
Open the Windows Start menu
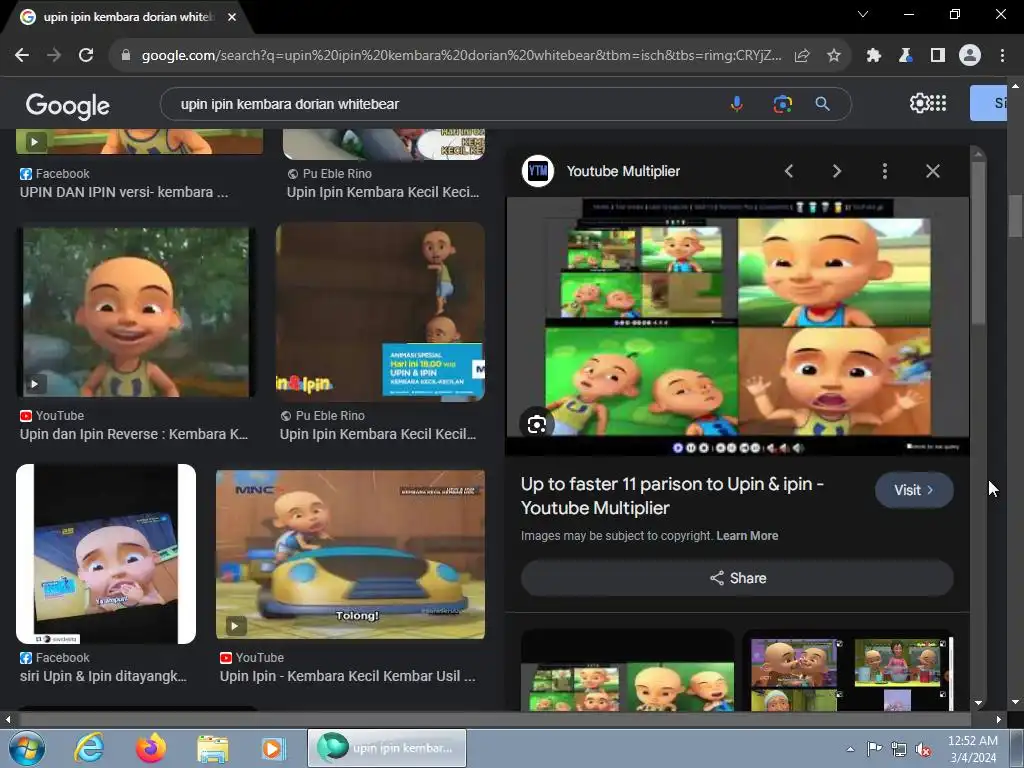[27, 748]
